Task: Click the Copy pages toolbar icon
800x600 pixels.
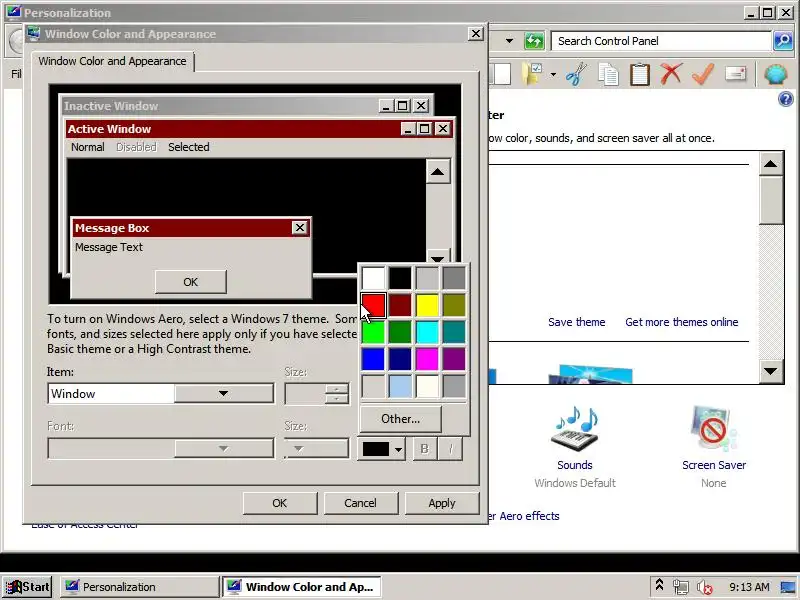Action: (608, 74)
